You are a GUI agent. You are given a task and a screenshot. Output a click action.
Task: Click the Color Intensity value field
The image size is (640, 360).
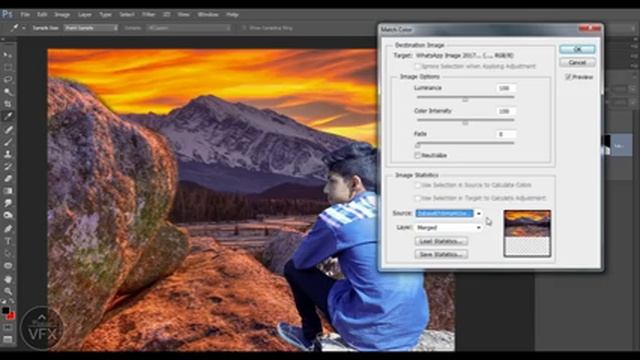coord(506,111)
